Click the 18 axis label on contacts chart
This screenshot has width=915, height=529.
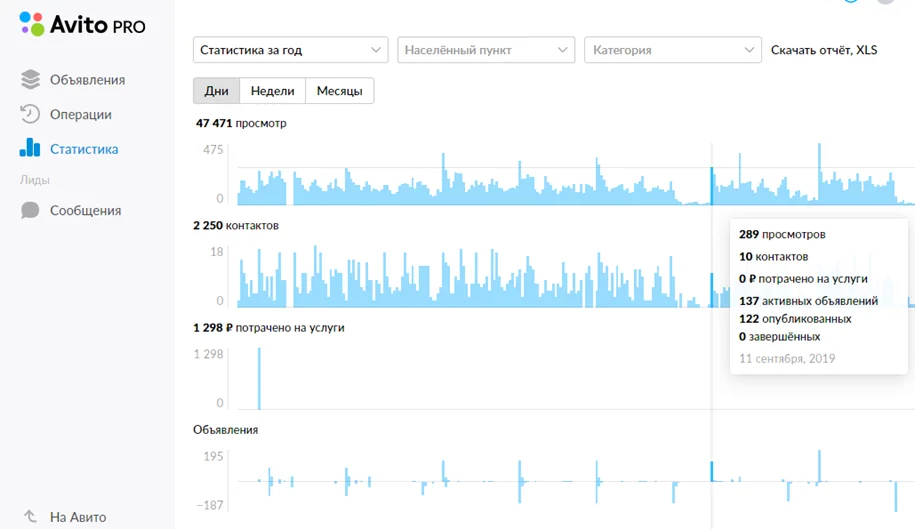click(216, 252)
